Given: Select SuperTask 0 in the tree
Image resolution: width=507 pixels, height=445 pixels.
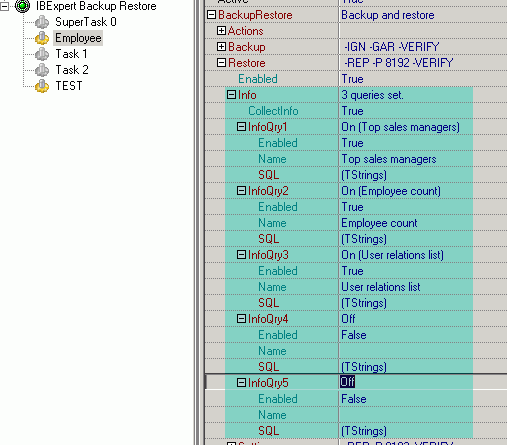Looking at the screenshot, I should click(86, 22).
